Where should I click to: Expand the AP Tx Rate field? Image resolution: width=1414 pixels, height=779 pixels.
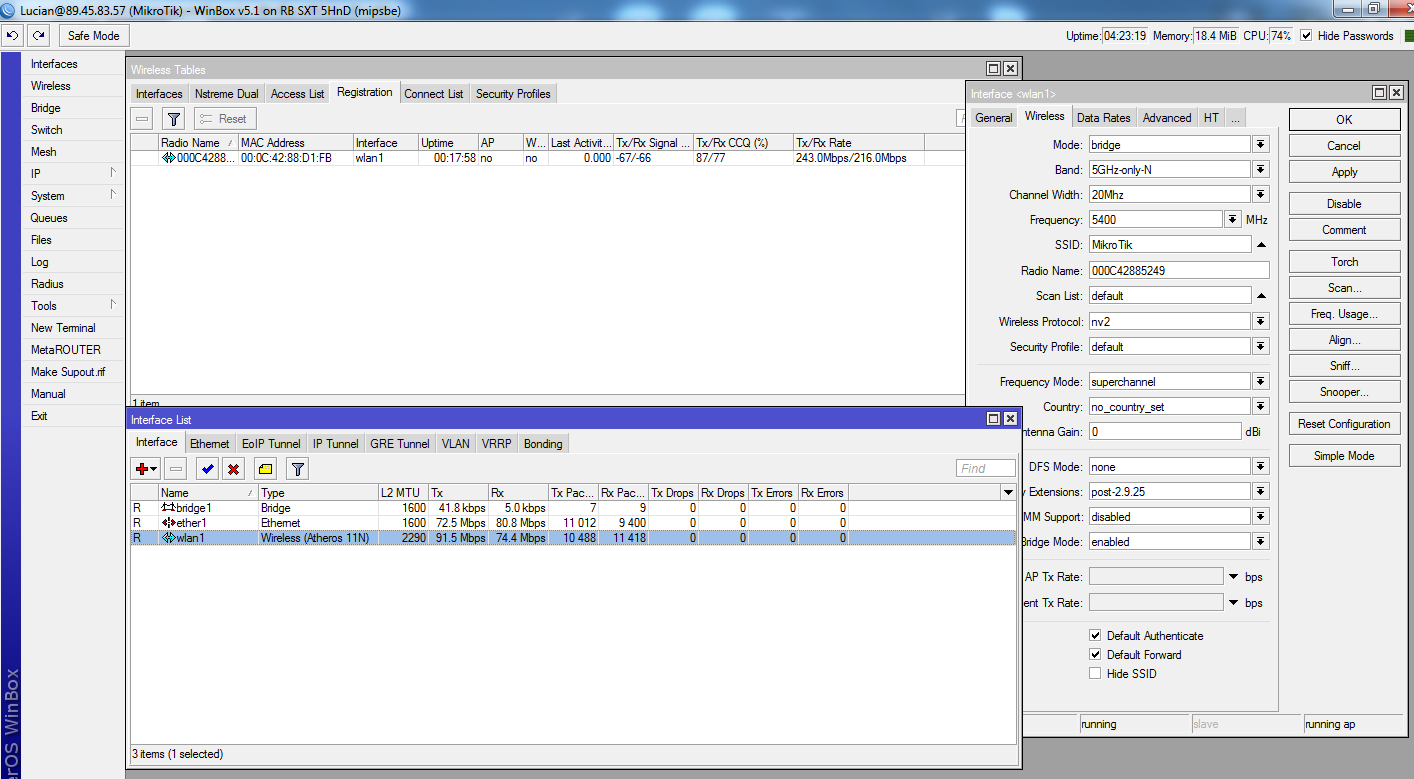tap(1233, 577)
